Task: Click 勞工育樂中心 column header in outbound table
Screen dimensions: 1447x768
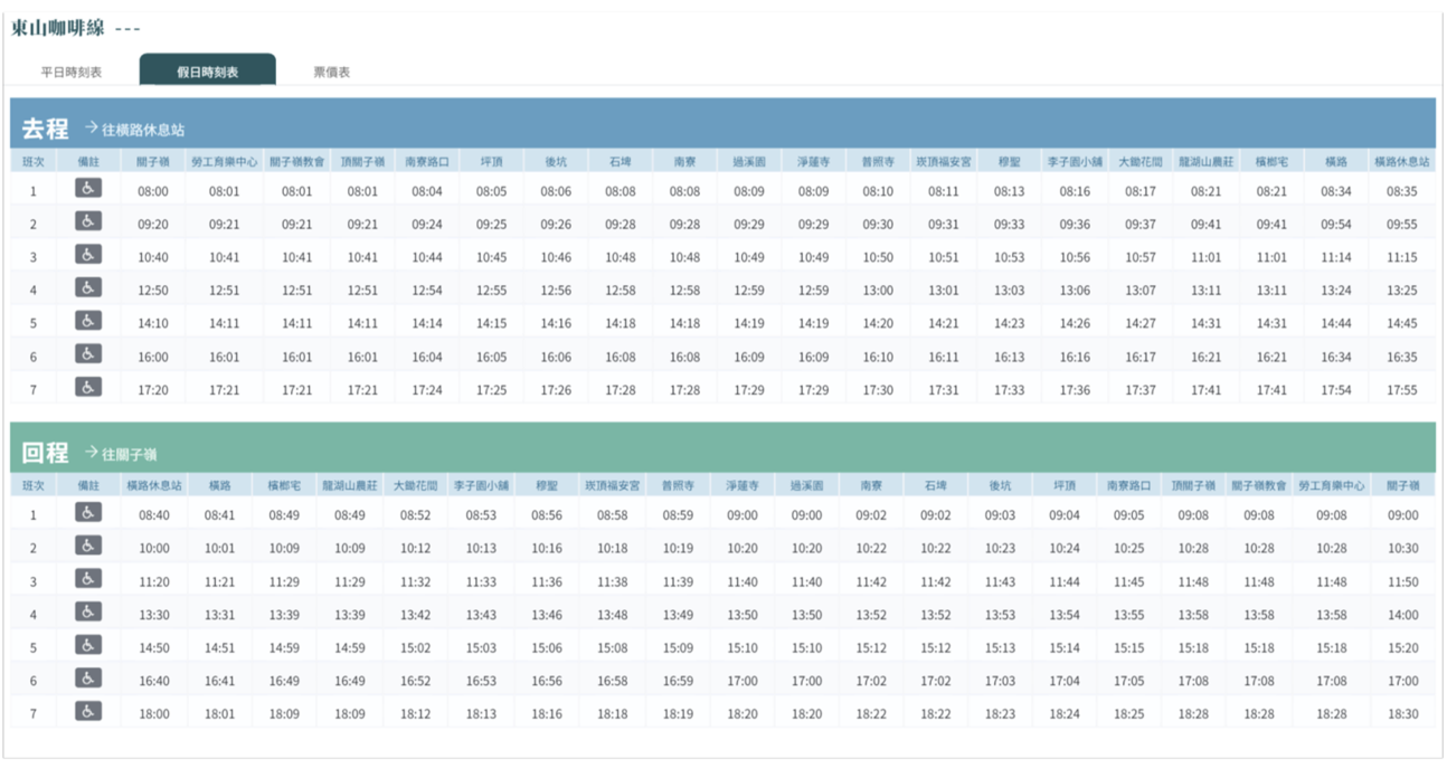Action: [x=225, y=161]
